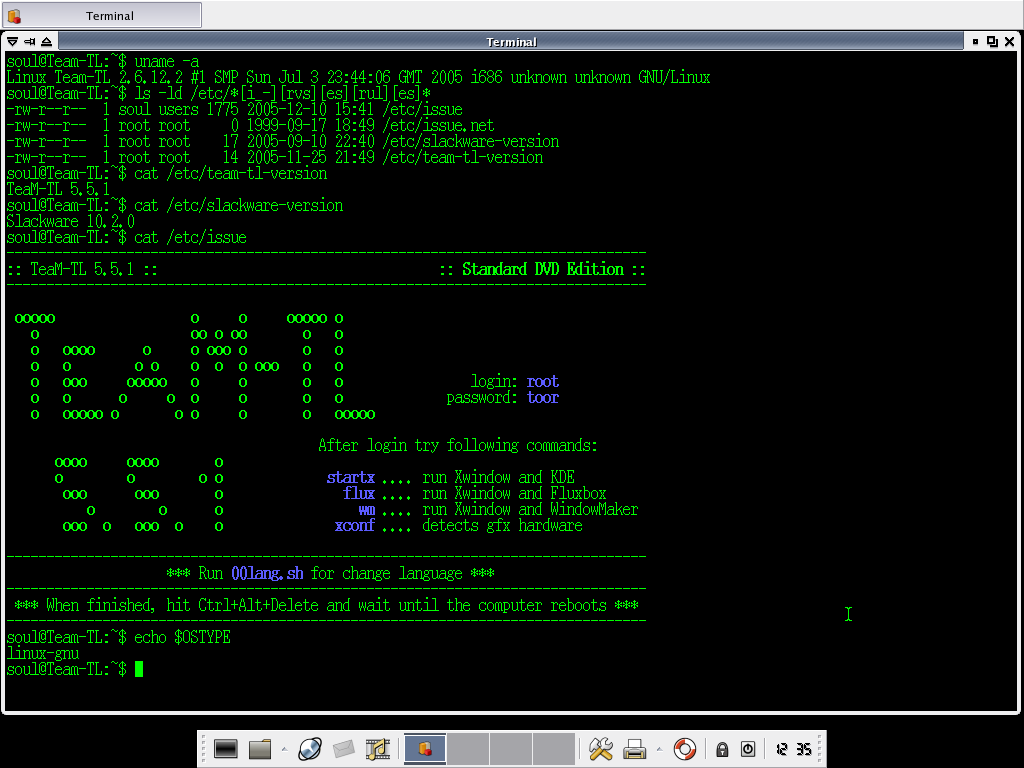The width and height of the screenshot is (1024, 768).
Task: Click the panel clock showing 12 35
Action: click(x=793, y=749)
